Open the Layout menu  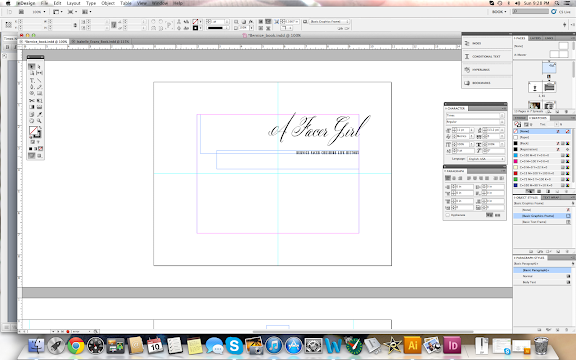pyautogui.click(x=73, y=3)
